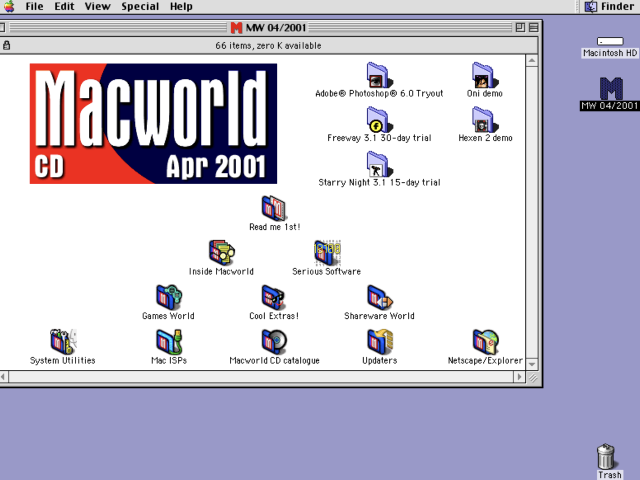Click the vertical scrollbar up arrow
640x480 pixels.
click(x=532, y=61)
